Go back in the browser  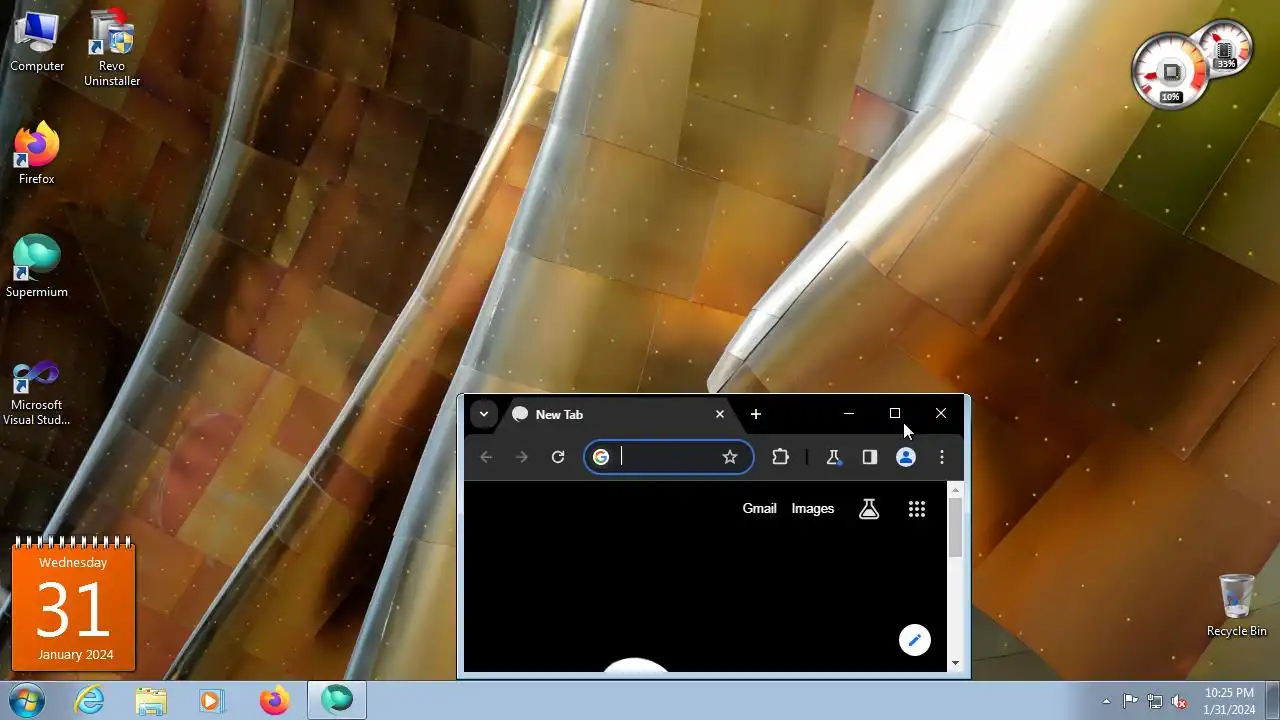click(486, 457)
